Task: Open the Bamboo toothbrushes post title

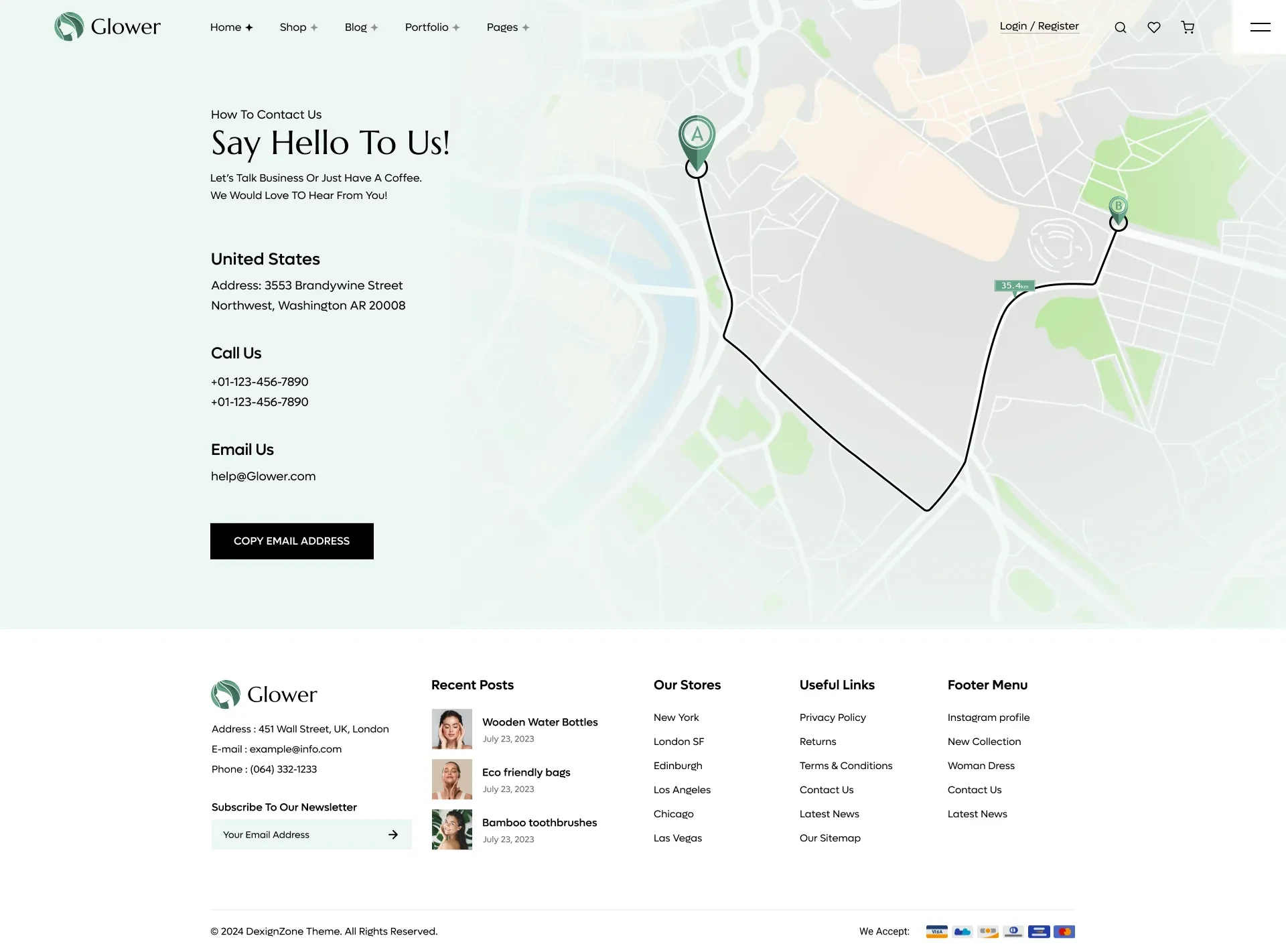Action: (x=540, y=823)
